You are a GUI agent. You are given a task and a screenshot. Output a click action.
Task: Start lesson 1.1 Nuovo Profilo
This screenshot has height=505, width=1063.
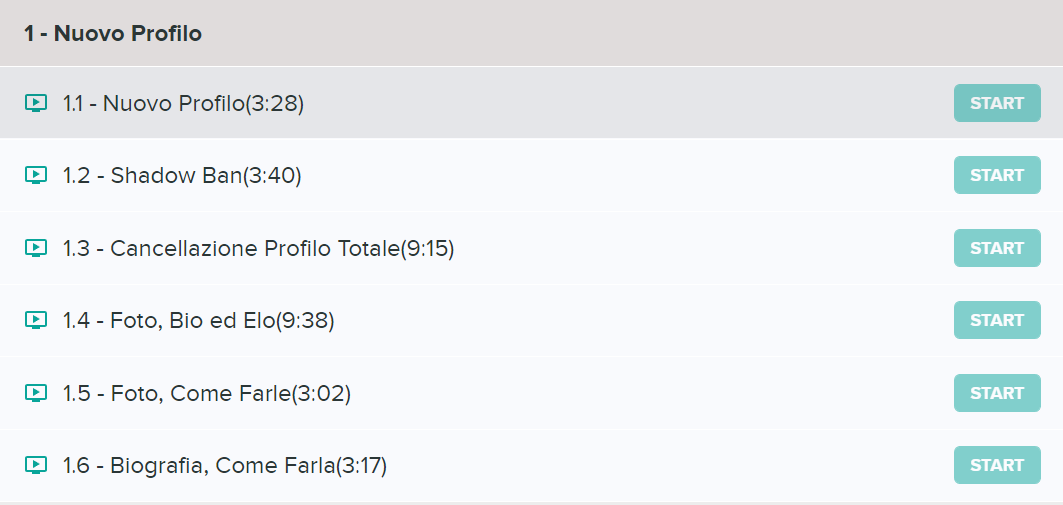pos(997,103)
